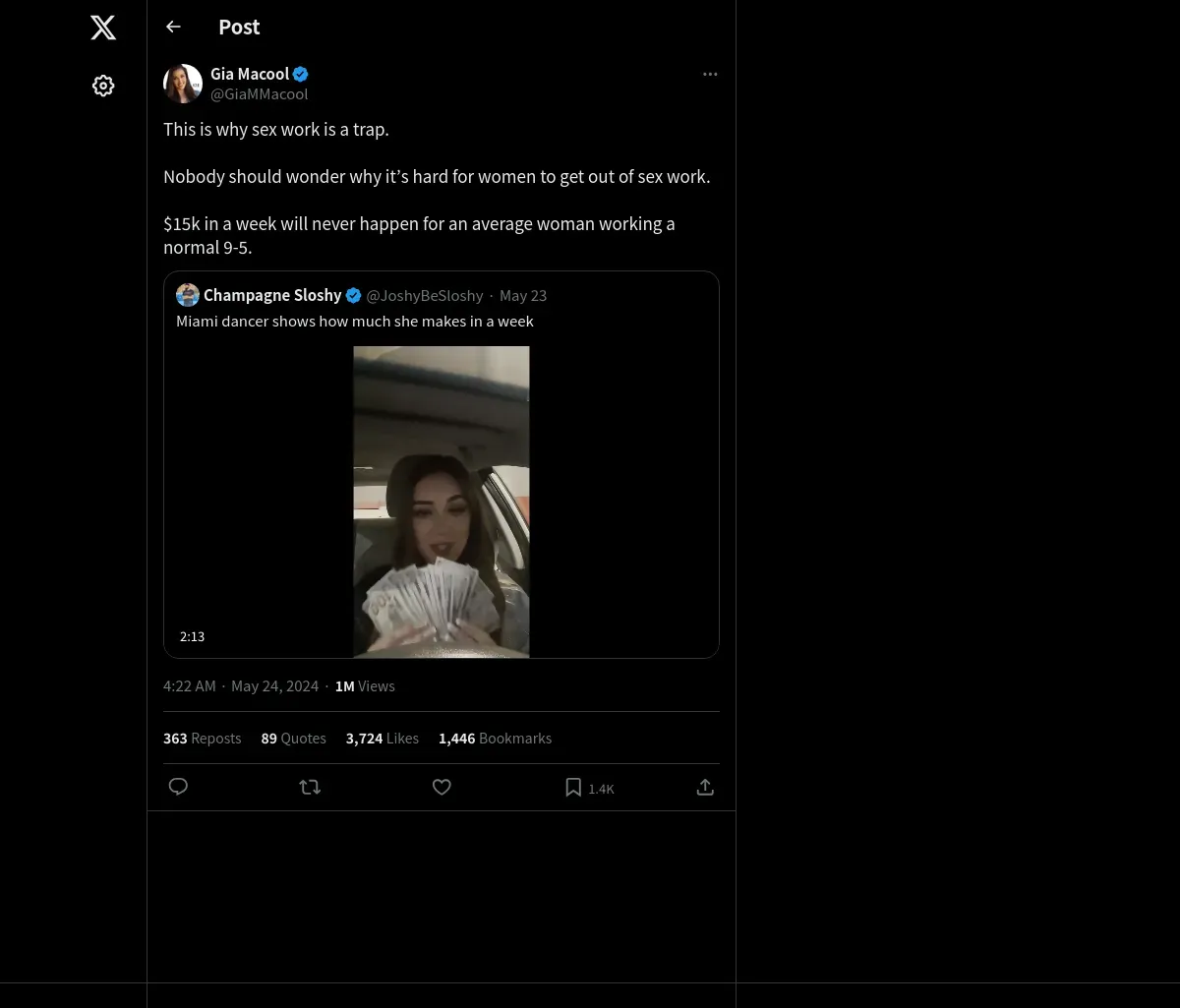Click Champagne Sloshy's small avatar
This screenshot has height=1008, width=1180.
(188, 295)
